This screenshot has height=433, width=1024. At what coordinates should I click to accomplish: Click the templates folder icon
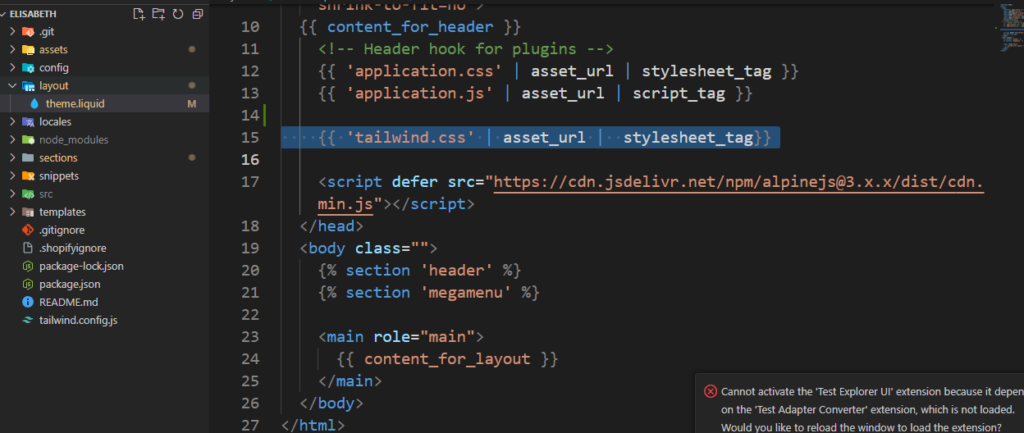tap(27, 212)
